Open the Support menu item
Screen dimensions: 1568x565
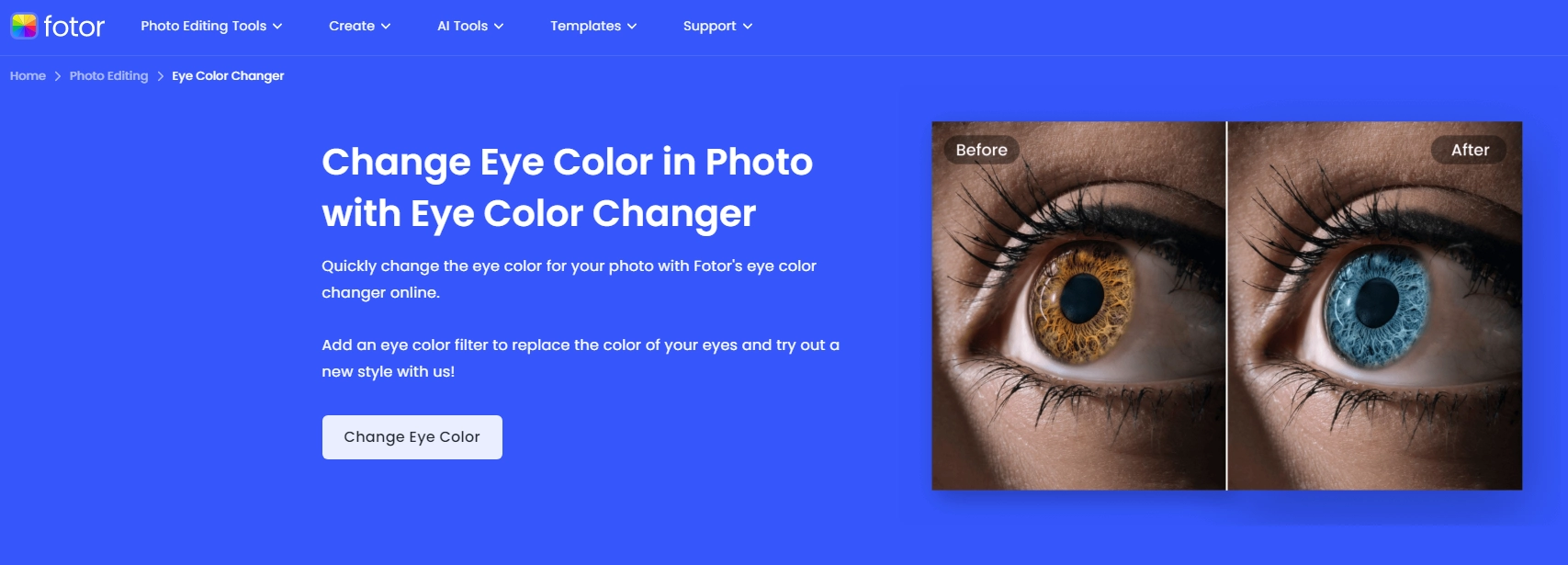tap(710, 26)
